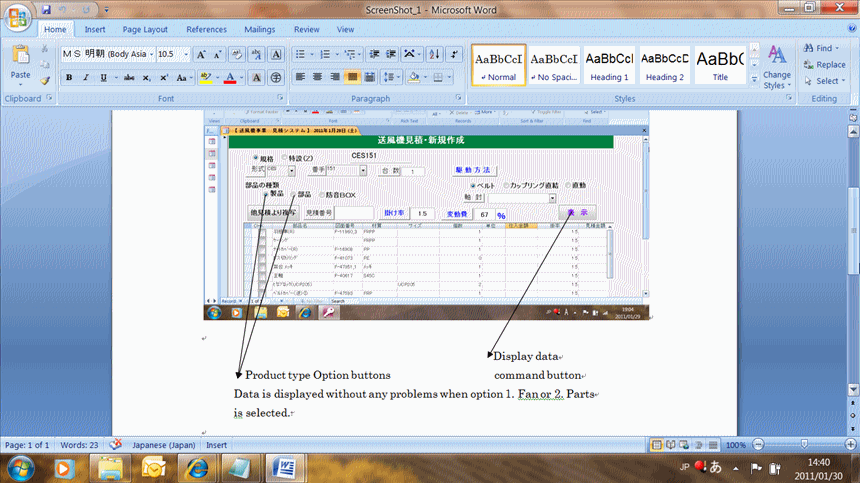Click Find in the Editing group
This screenshot has width=860, height=483.
(x=822, y=48)
